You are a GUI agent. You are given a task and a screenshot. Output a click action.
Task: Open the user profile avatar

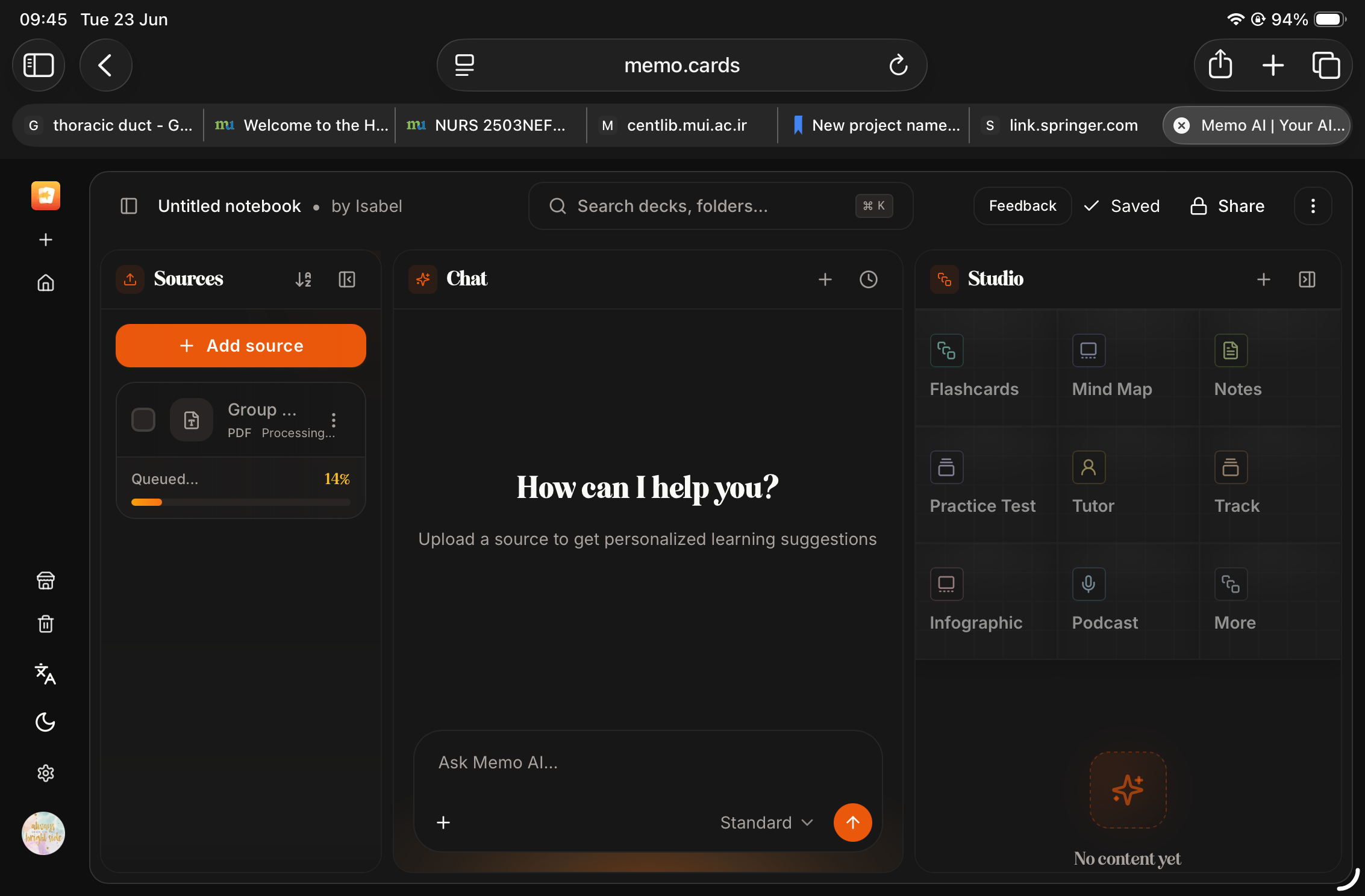(x=43, y=833)
